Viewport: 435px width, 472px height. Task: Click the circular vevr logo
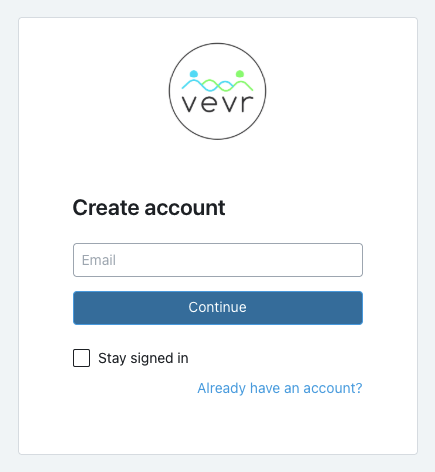(x=217, y=91)
